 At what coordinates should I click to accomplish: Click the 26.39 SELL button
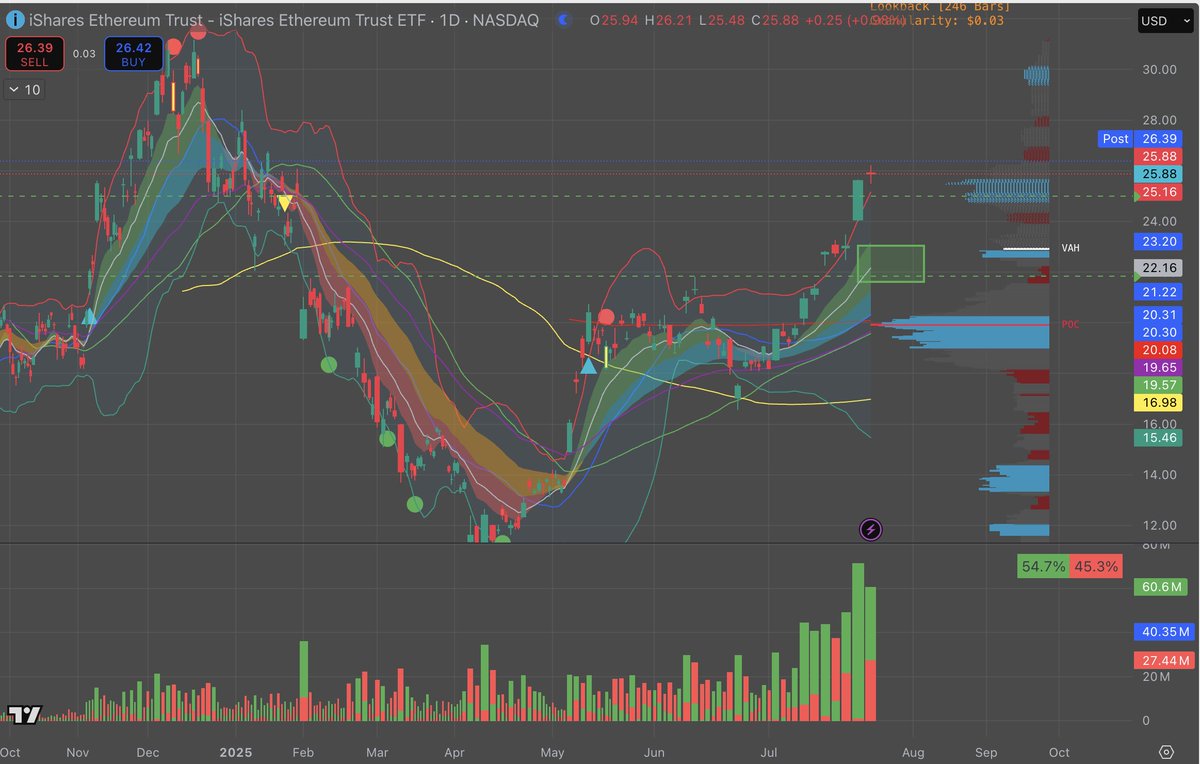(x=34, y=54)
